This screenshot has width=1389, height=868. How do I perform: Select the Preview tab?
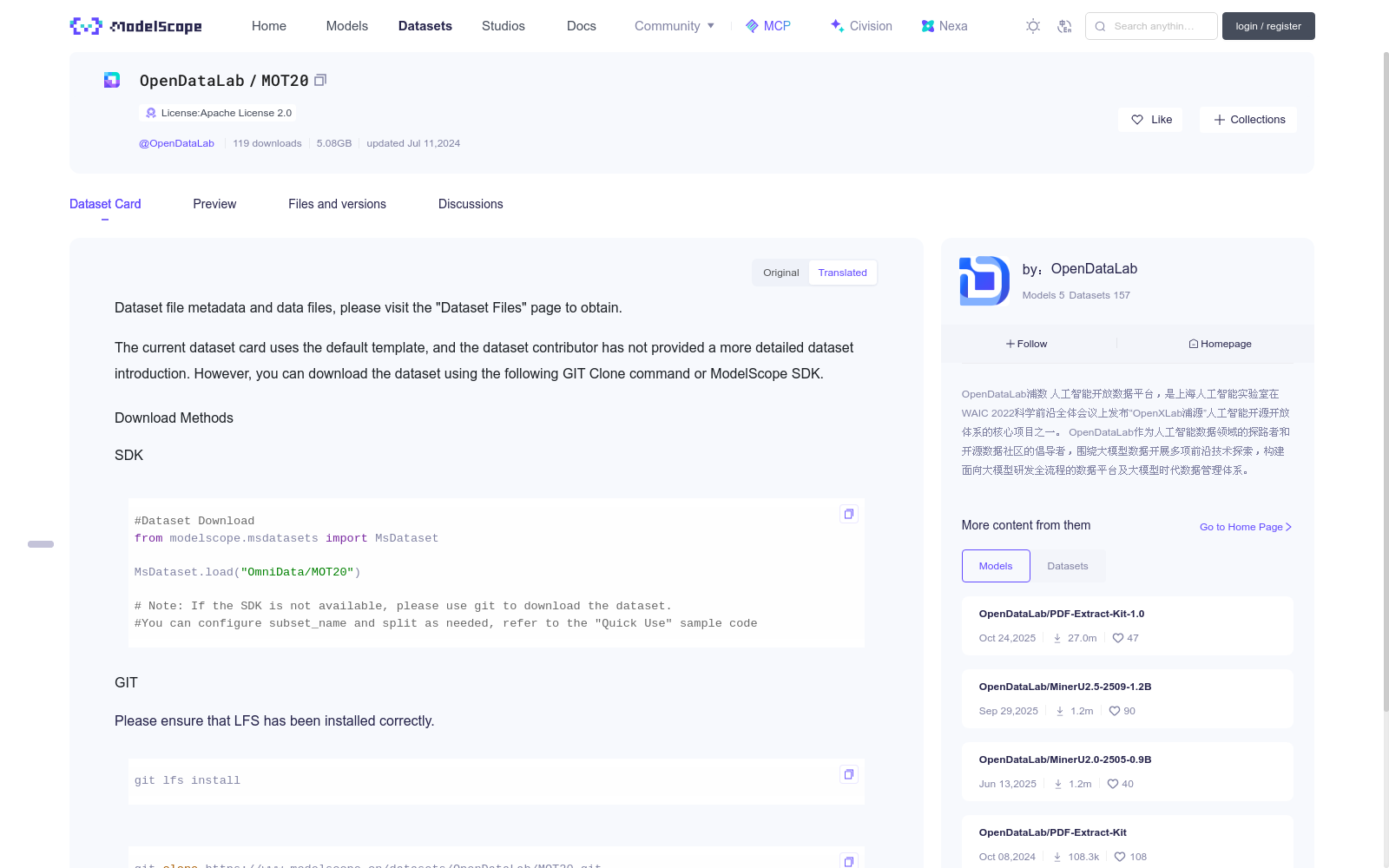pyautogui.click(x=214, y=204)
